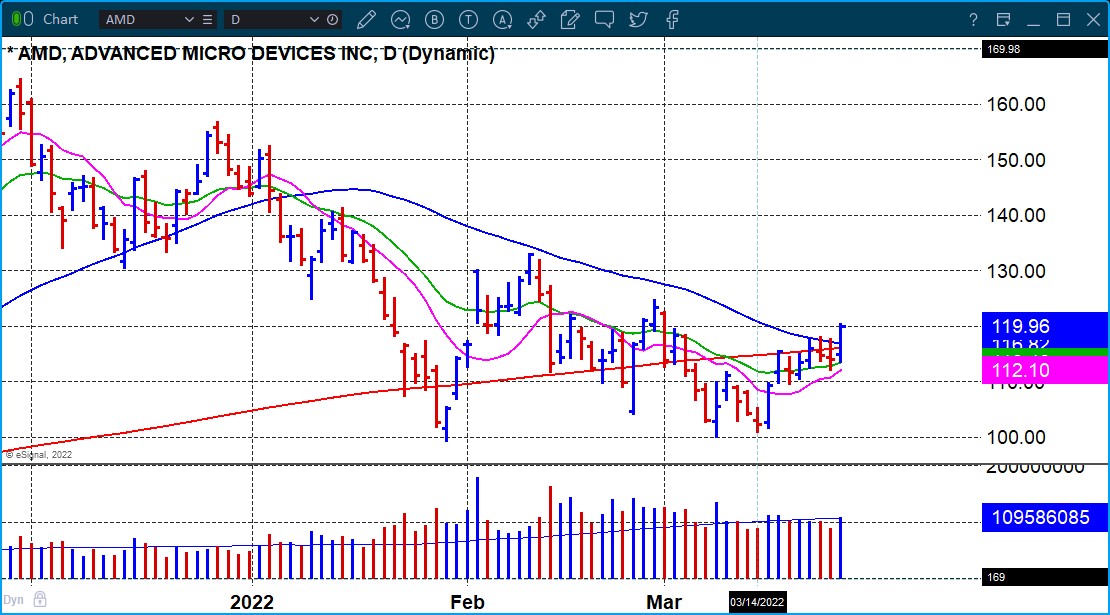Click the 100.00 price axis label

1016,437
